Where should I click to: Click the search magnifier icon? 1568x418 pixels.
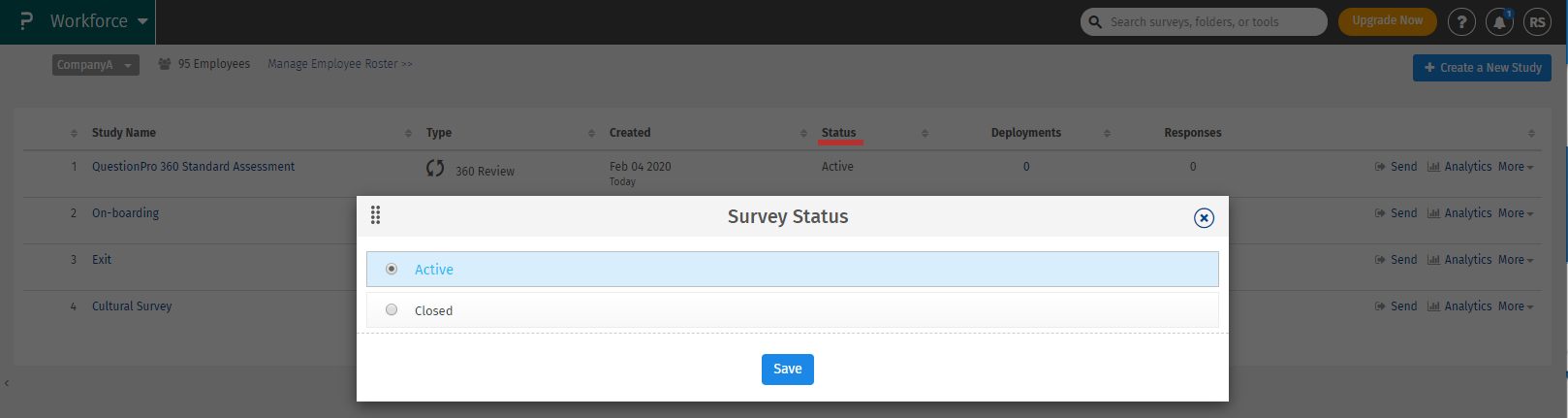coord(1095,21)
